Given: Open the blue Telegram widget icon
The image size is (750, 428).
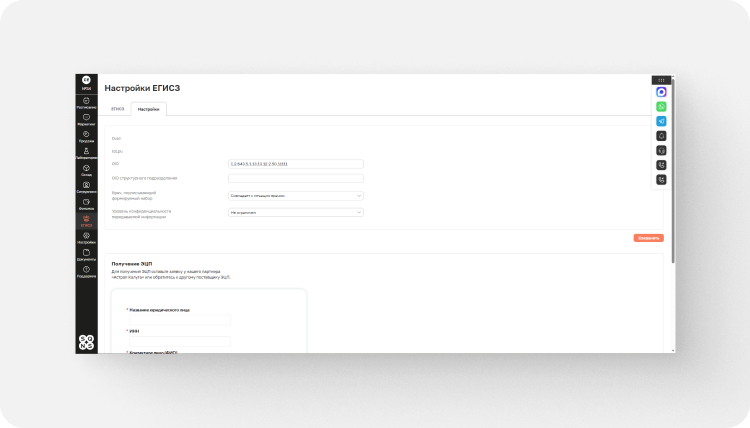Looking at the screenshot, I should point(661,121).
